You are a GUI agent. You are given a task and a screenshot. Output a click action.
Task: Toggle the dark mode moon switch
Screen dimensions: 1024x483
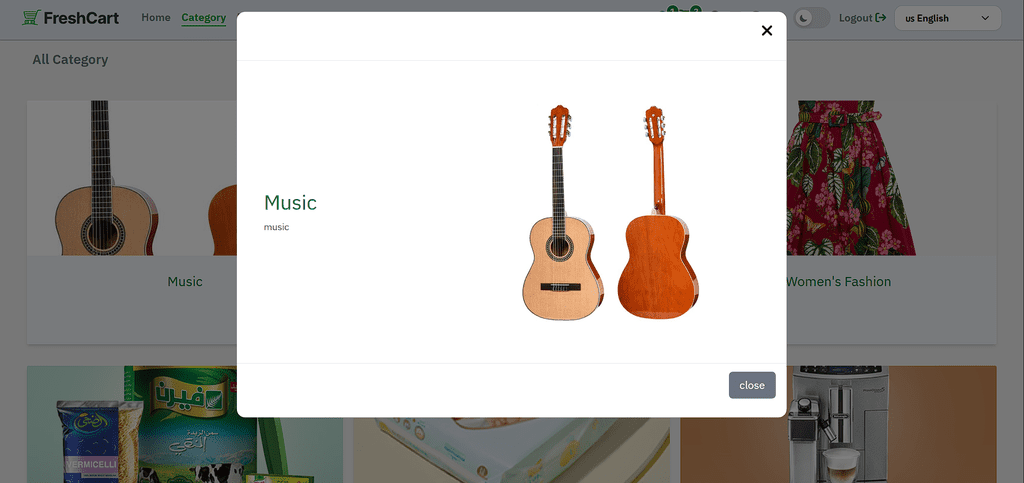tap(812, 18)
